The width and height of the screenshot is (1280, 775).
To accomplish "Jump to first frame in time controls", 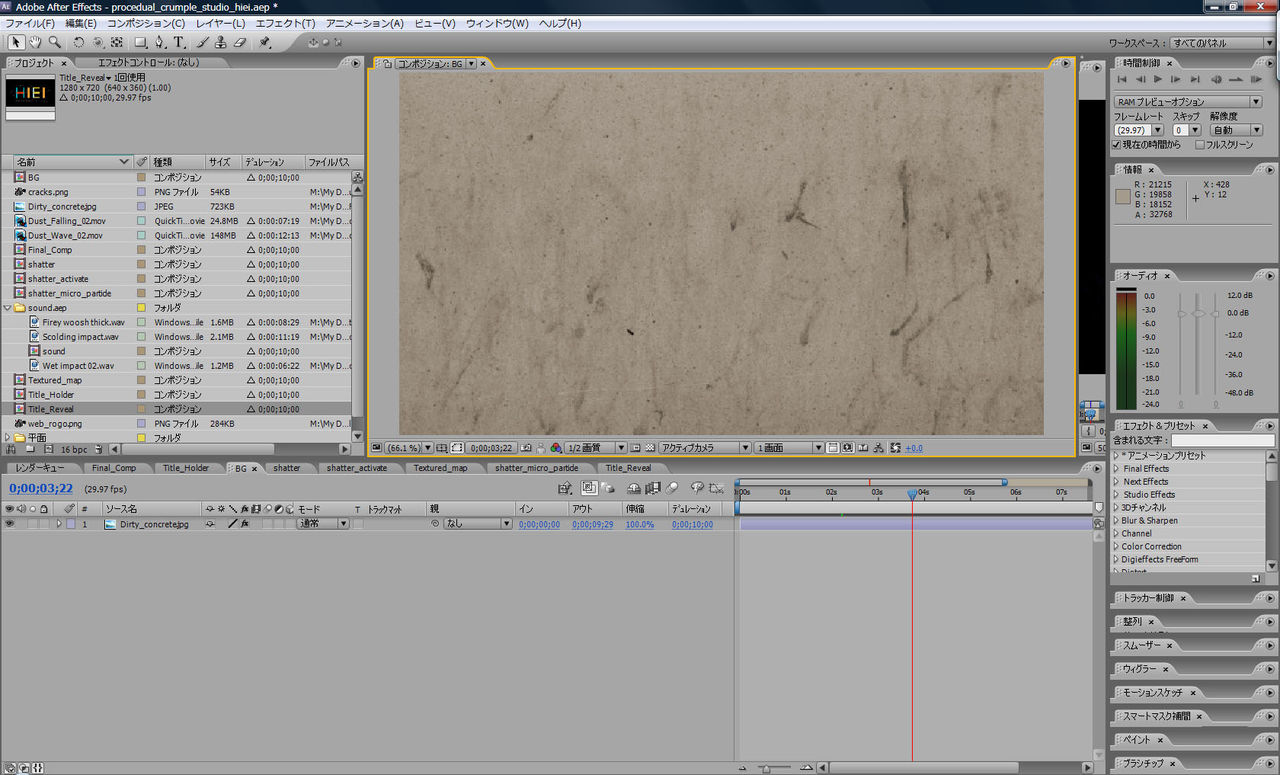I will [1123, 79].
